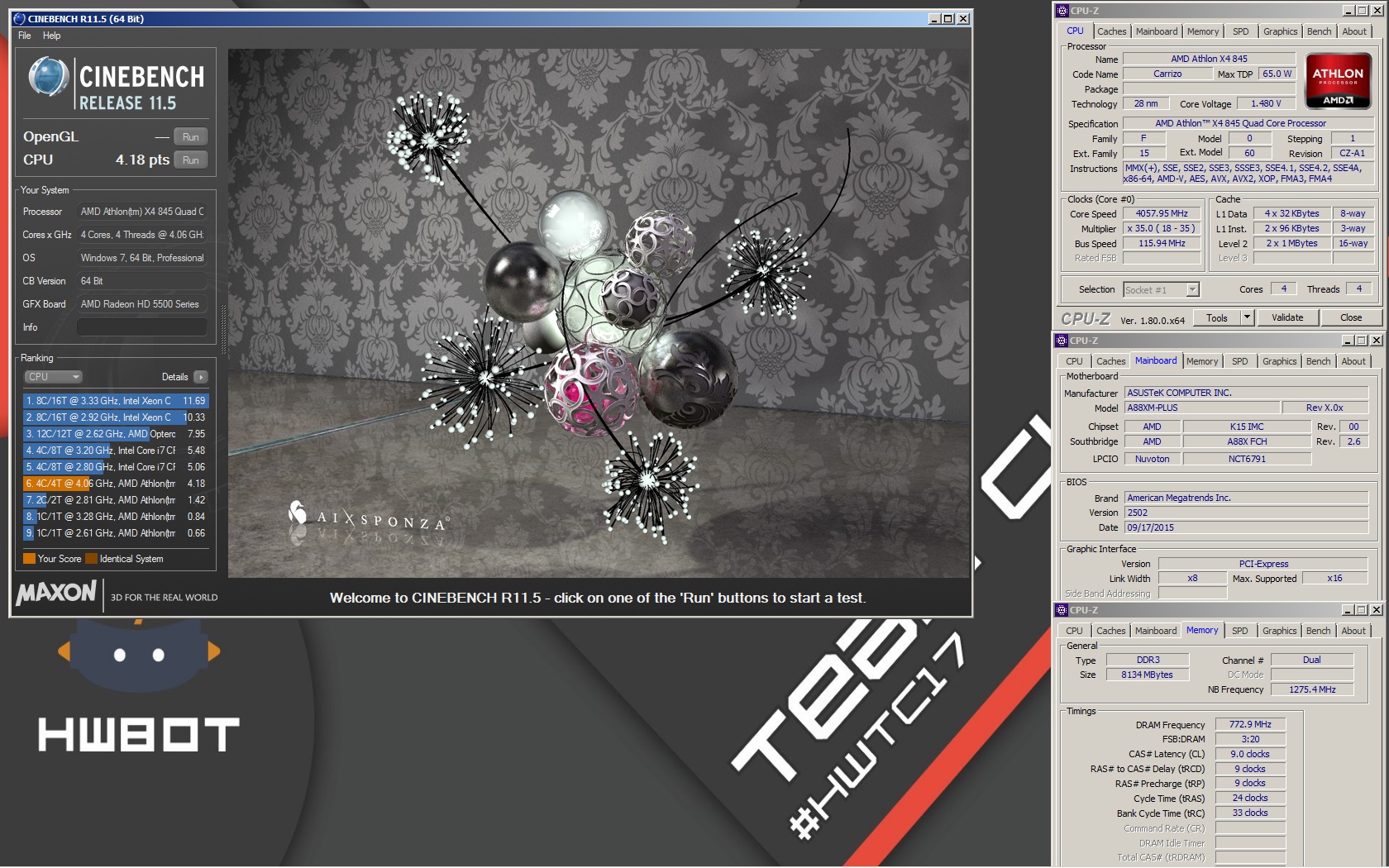This screenshot has height=868, width=1389.
Task: Select Bench tab in Memory CPU-Z window
Action: click(1318, 631)
